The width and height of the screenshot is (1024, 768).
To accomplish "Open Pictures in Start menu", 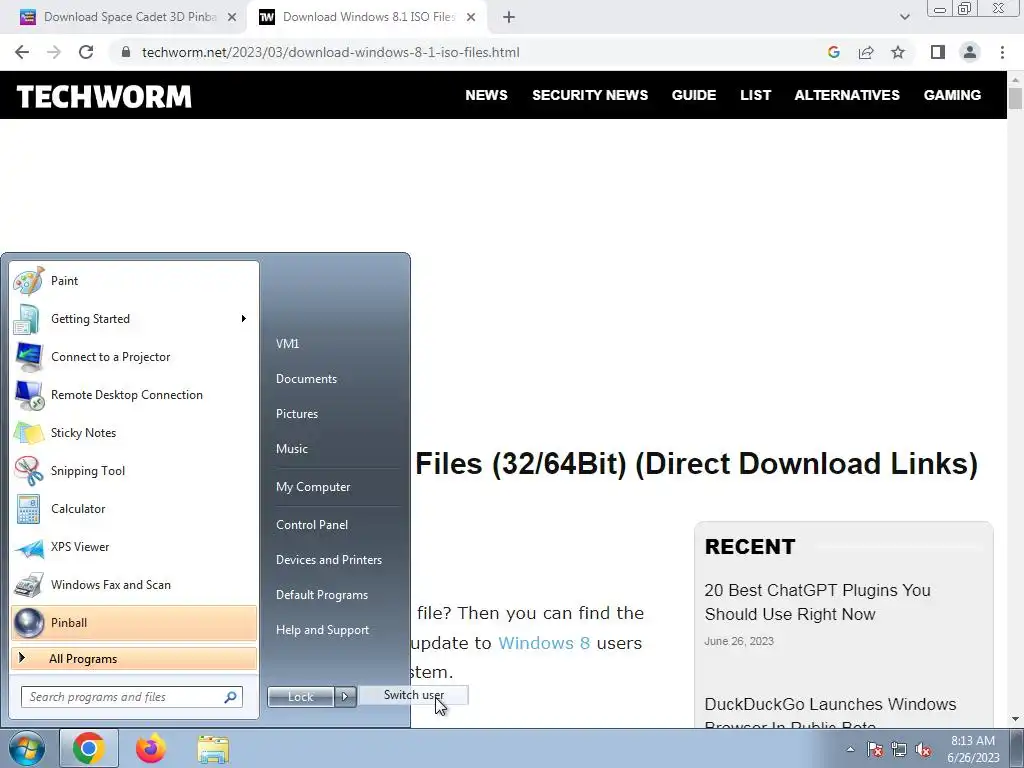I will pos(297,414).
